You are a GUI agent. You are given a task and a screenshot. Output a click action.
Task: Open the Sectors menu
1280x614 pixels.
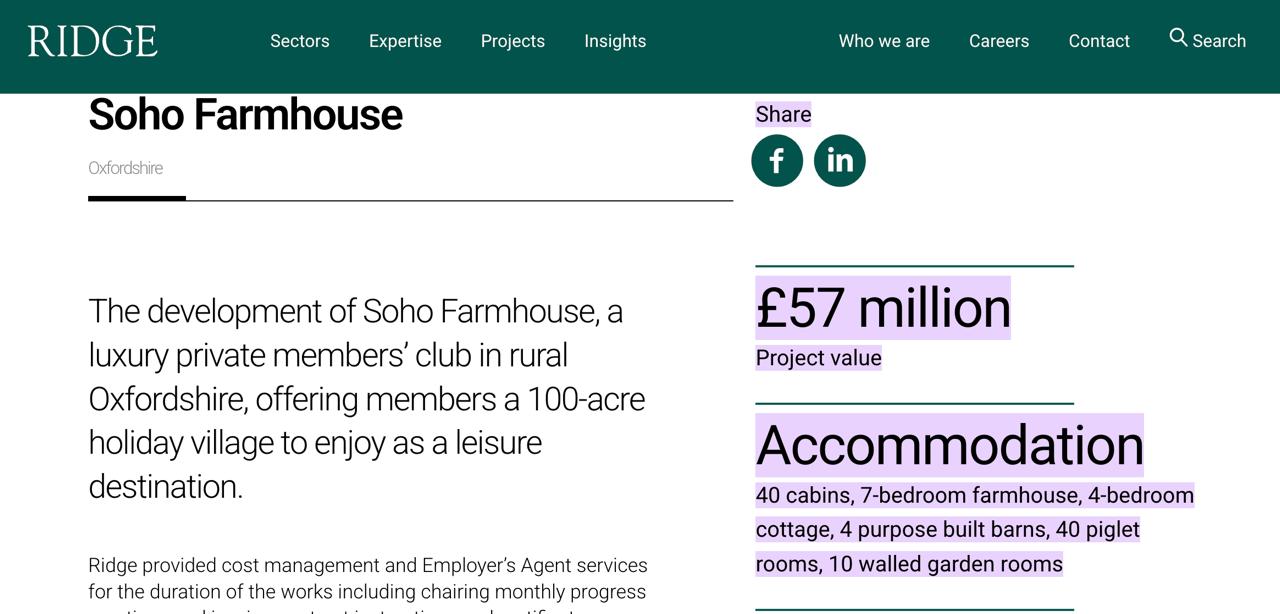click(300, 41)
